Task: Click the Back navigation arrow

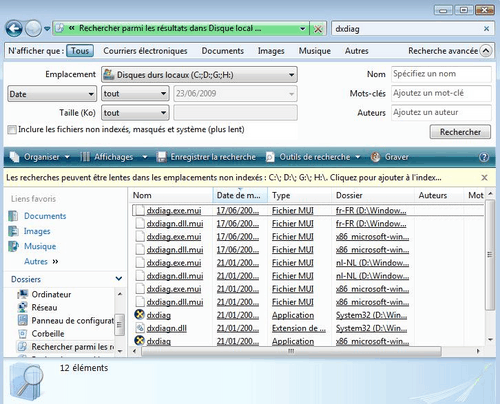Action: tap(14, 29)
